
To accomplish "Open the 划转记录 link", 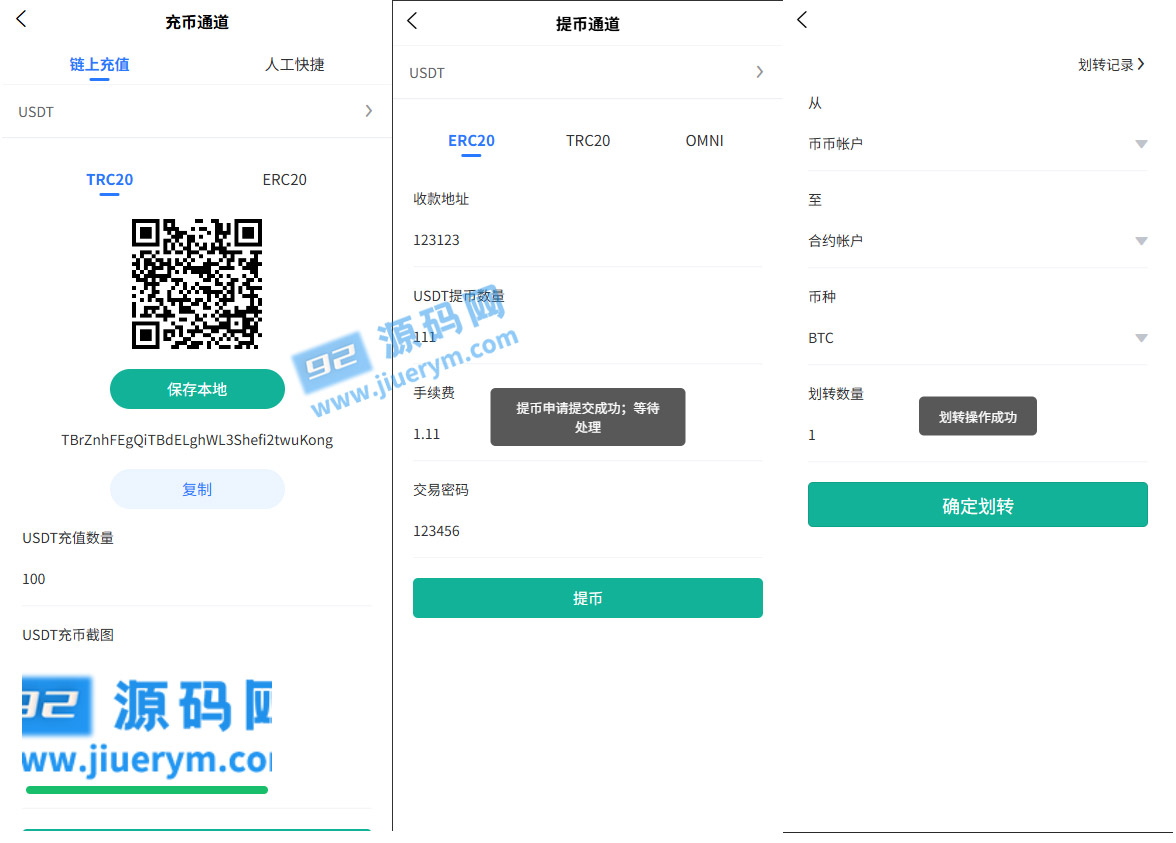I will (1111, 65).
